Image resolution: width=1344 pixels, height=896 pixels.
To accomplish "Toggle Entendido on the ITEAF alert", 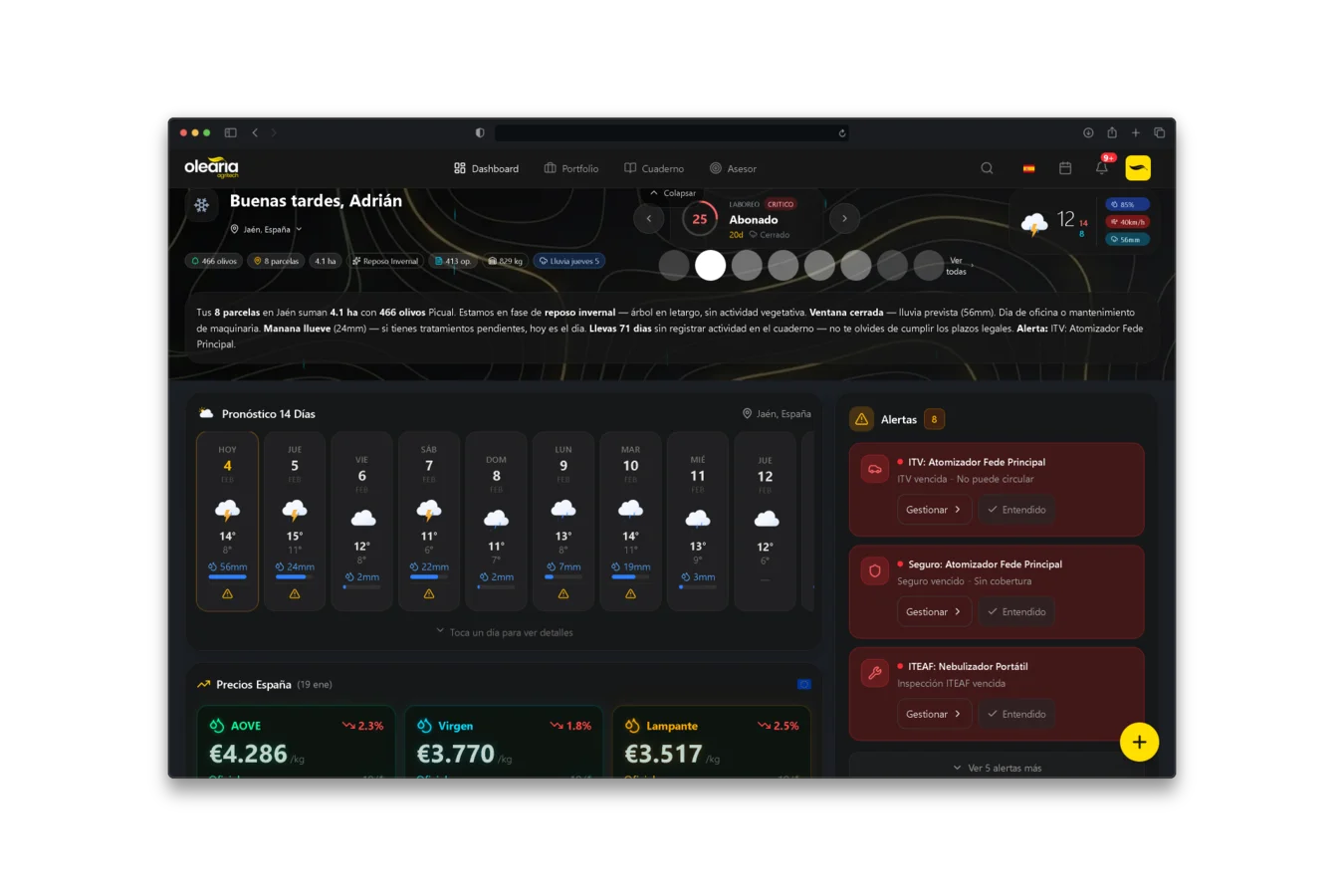I will coord(1015,713).
